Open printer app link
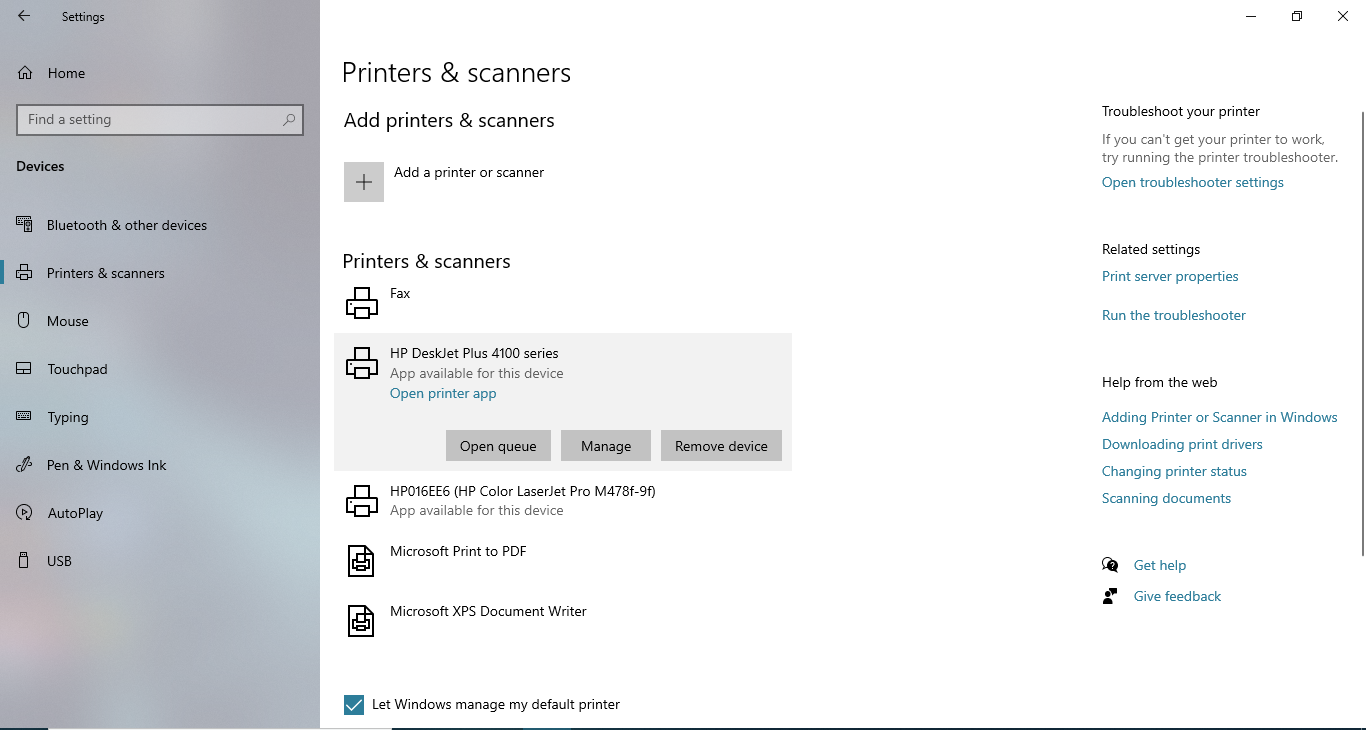 pos(443,393)
